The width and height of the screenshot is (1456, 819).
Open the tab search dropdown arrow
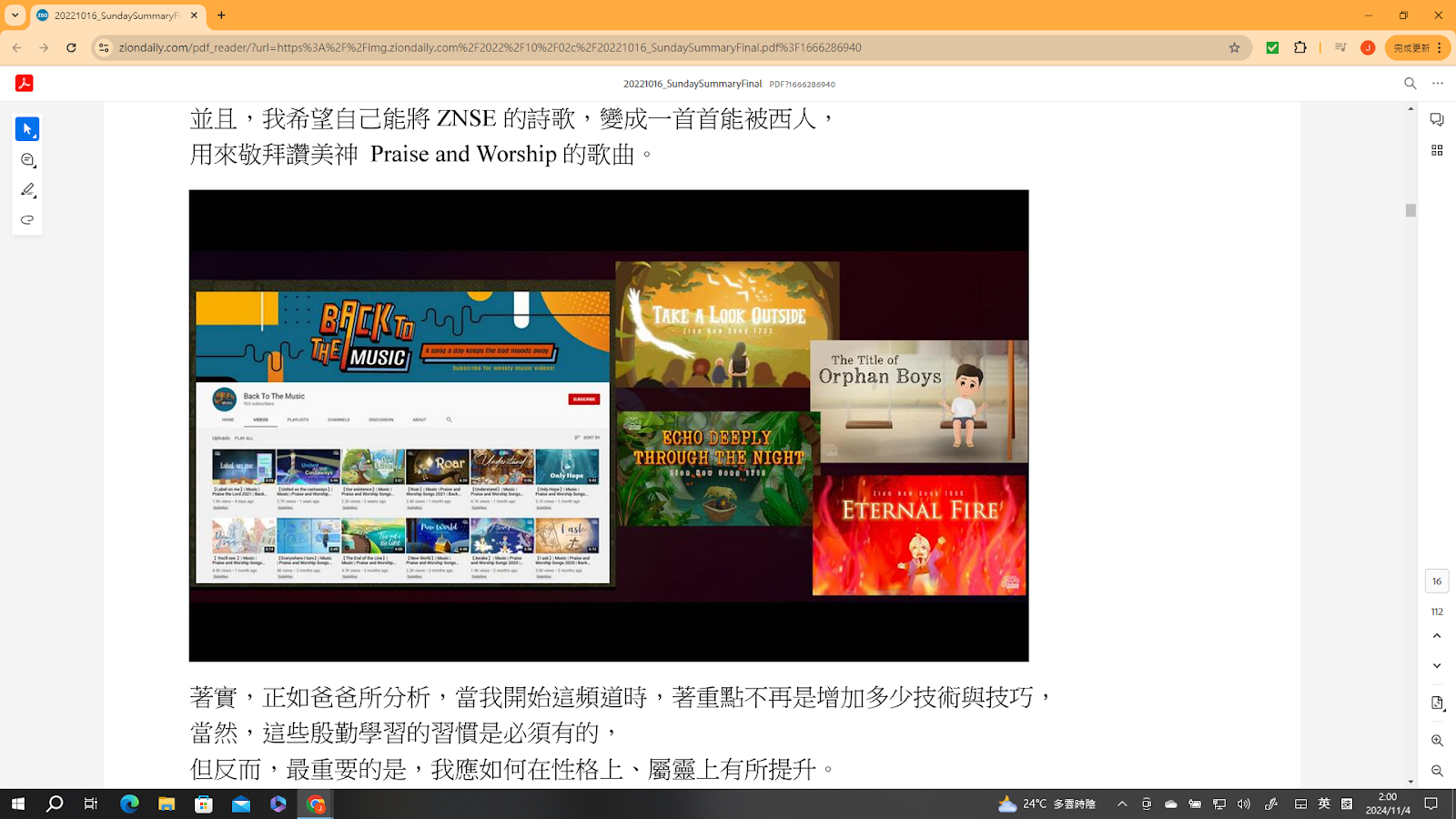pyautogui.click(x=15, y=15)
